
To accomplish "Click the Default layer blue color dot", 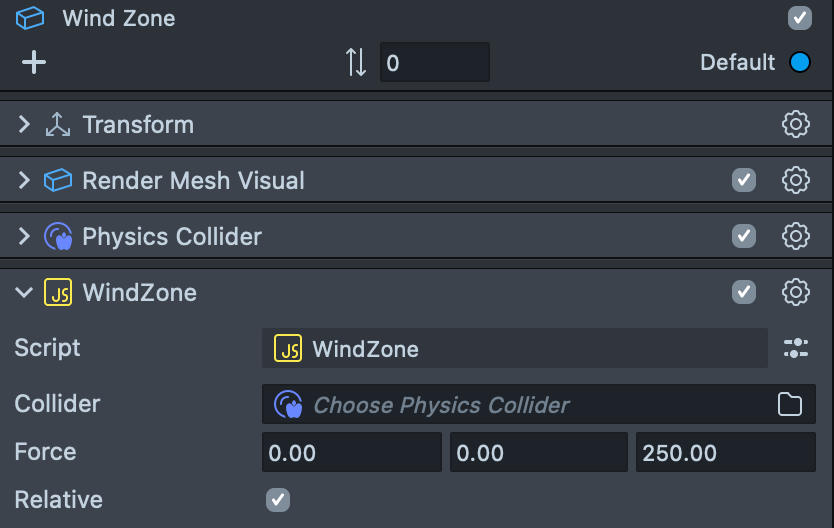I will (x=799, y=62).
